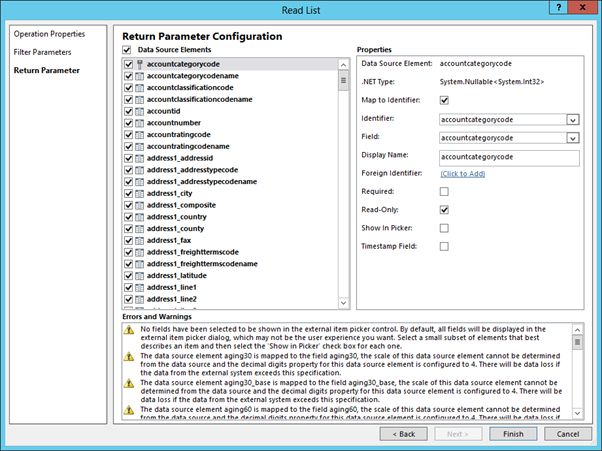Click field icon beside accountclassificationcode
The height and width of the screenshot is (451, 602).
tap(140, 88)
